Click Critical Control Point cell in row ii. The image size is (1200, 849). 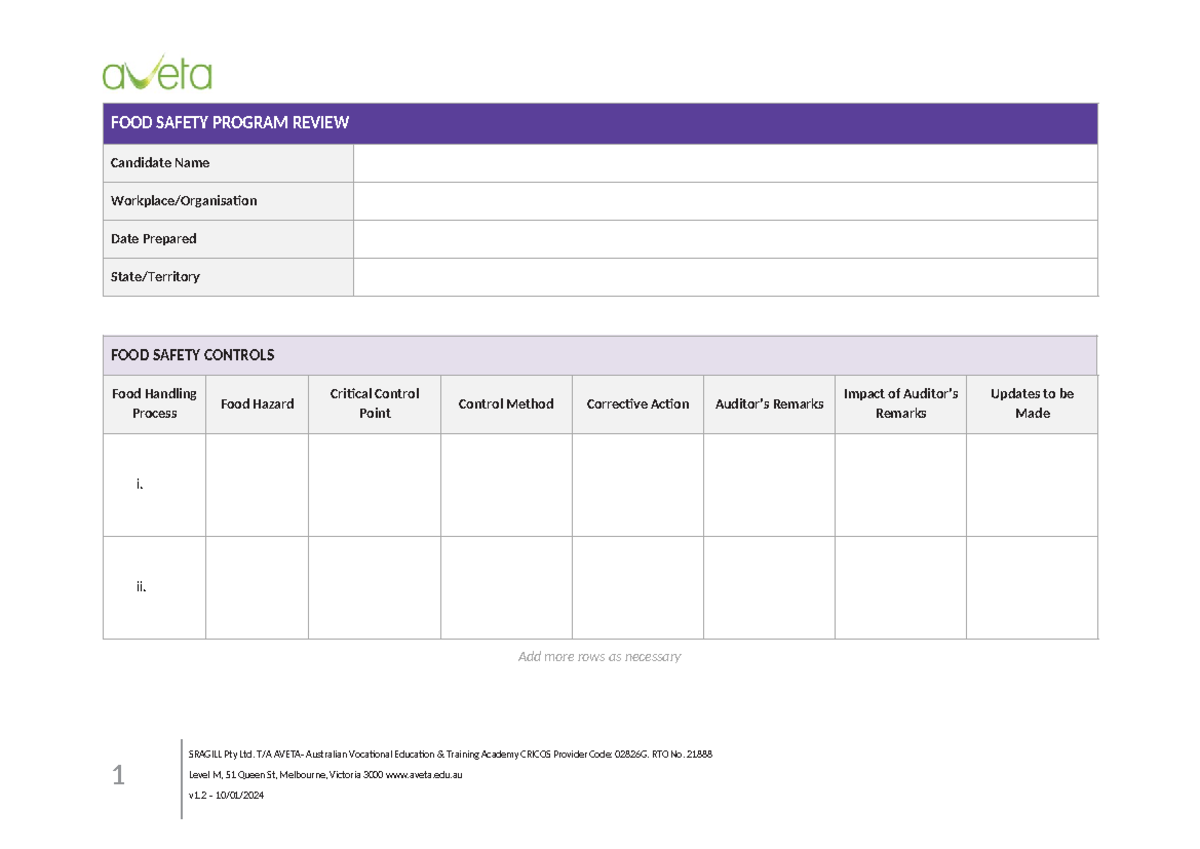(x=374, y=588)
